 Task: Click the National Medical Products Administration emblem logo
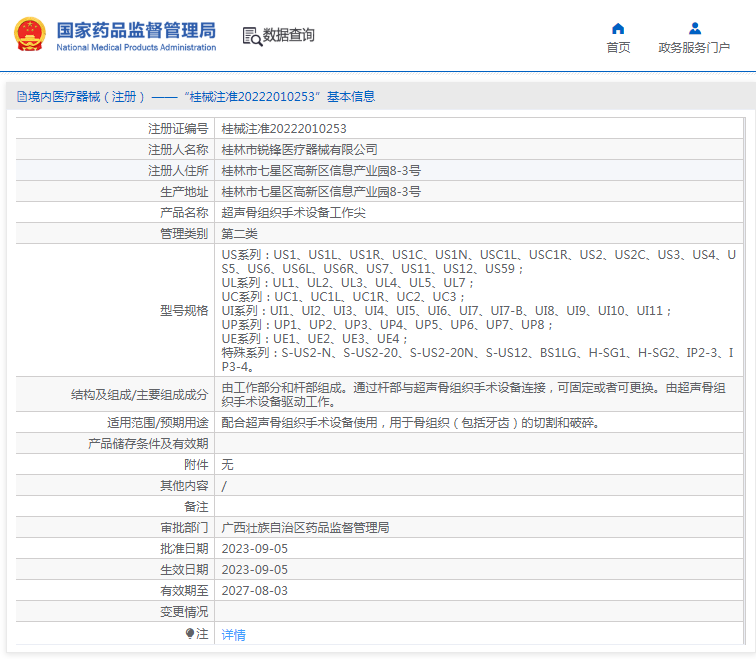click(29, 35)
